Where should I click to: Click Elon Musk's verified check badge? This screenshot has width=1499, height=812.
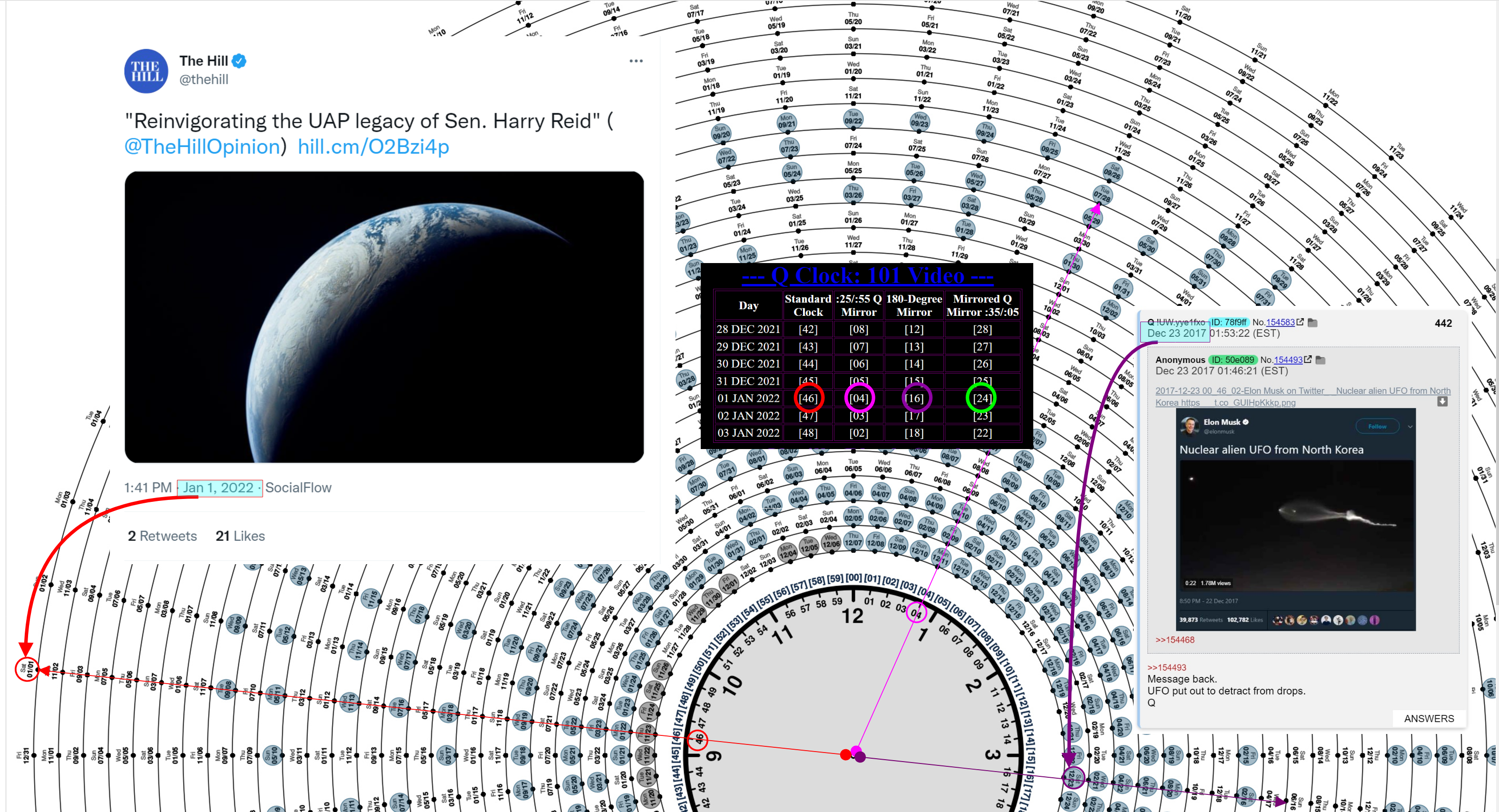pyautogui.click(x=1246, y=422)
